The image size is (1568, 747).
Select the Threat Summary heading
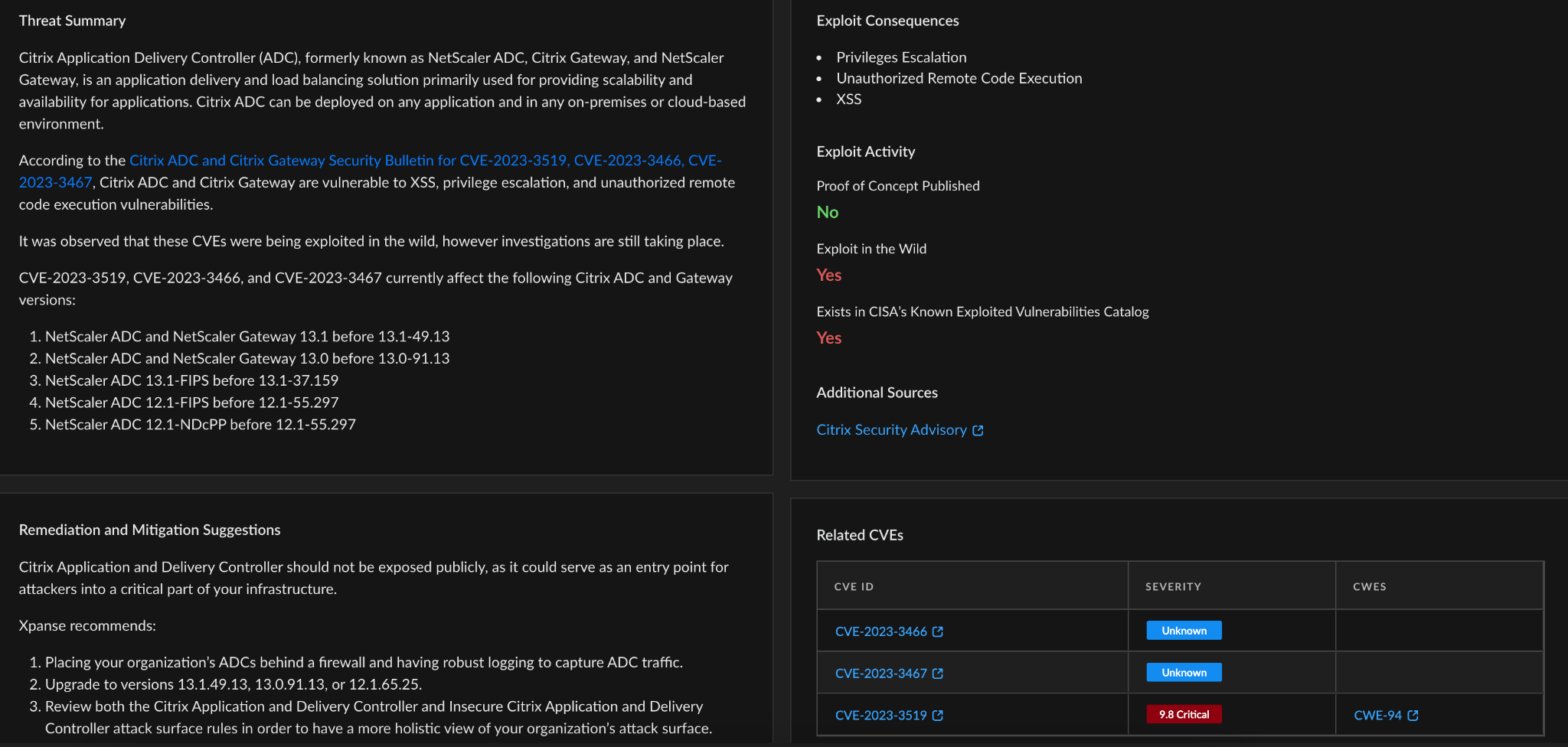point(72,21)
